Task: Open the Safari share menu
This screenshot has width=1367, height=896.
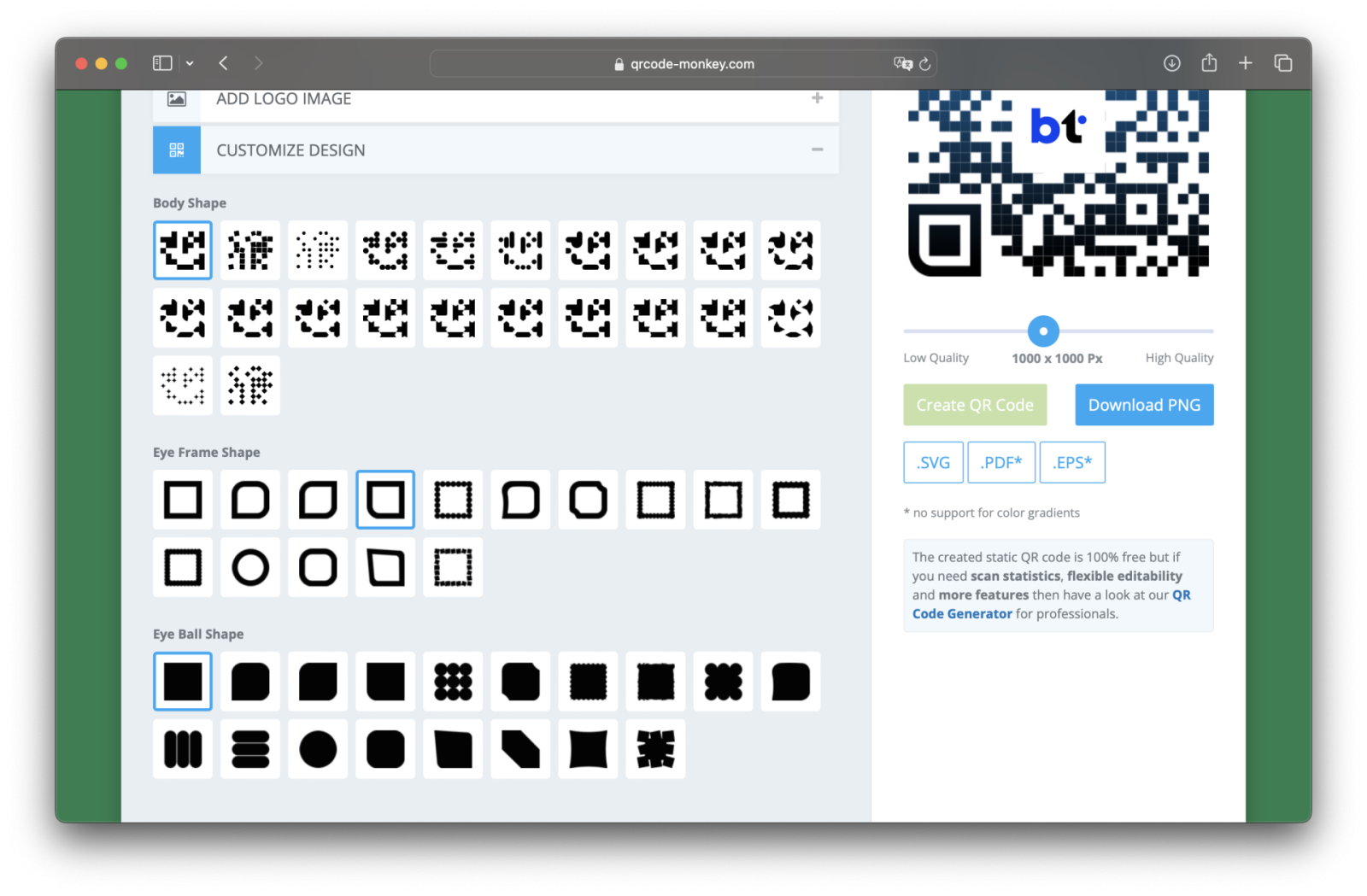Action: (x=1209, y=62)
